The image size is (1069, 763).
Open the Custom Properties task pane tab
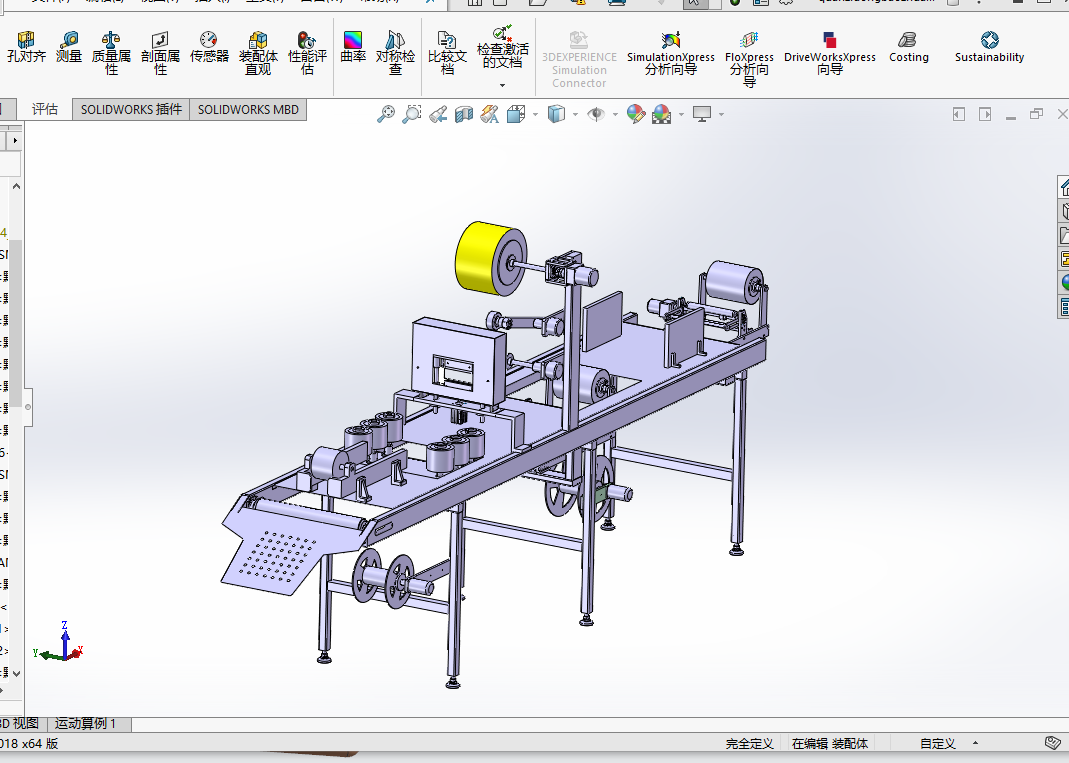1064,306
